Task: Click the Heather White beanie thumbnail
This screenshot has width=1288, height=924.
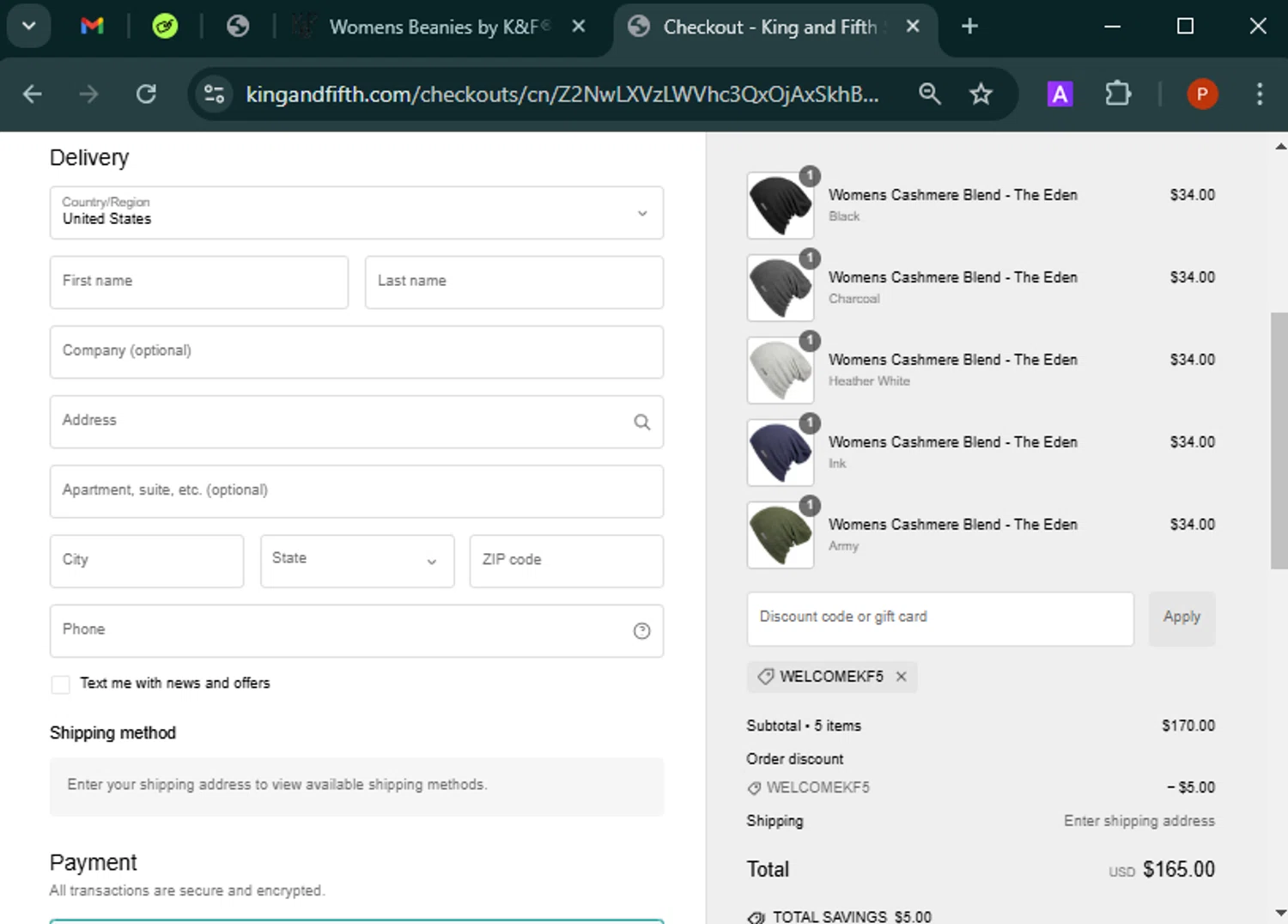Action: coord(781,371)
